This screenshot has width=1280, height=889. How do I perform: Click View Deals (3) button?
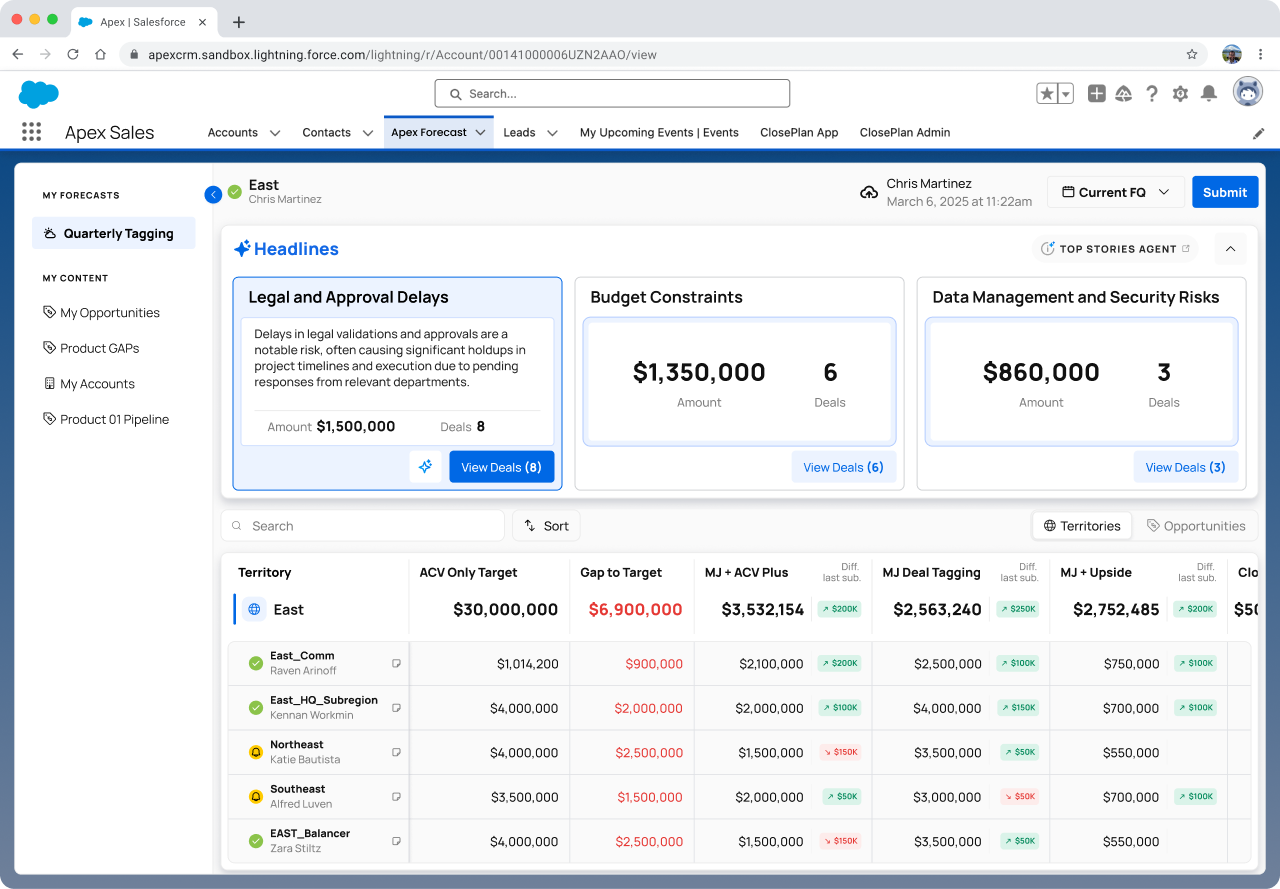[x=1186, y=467]
